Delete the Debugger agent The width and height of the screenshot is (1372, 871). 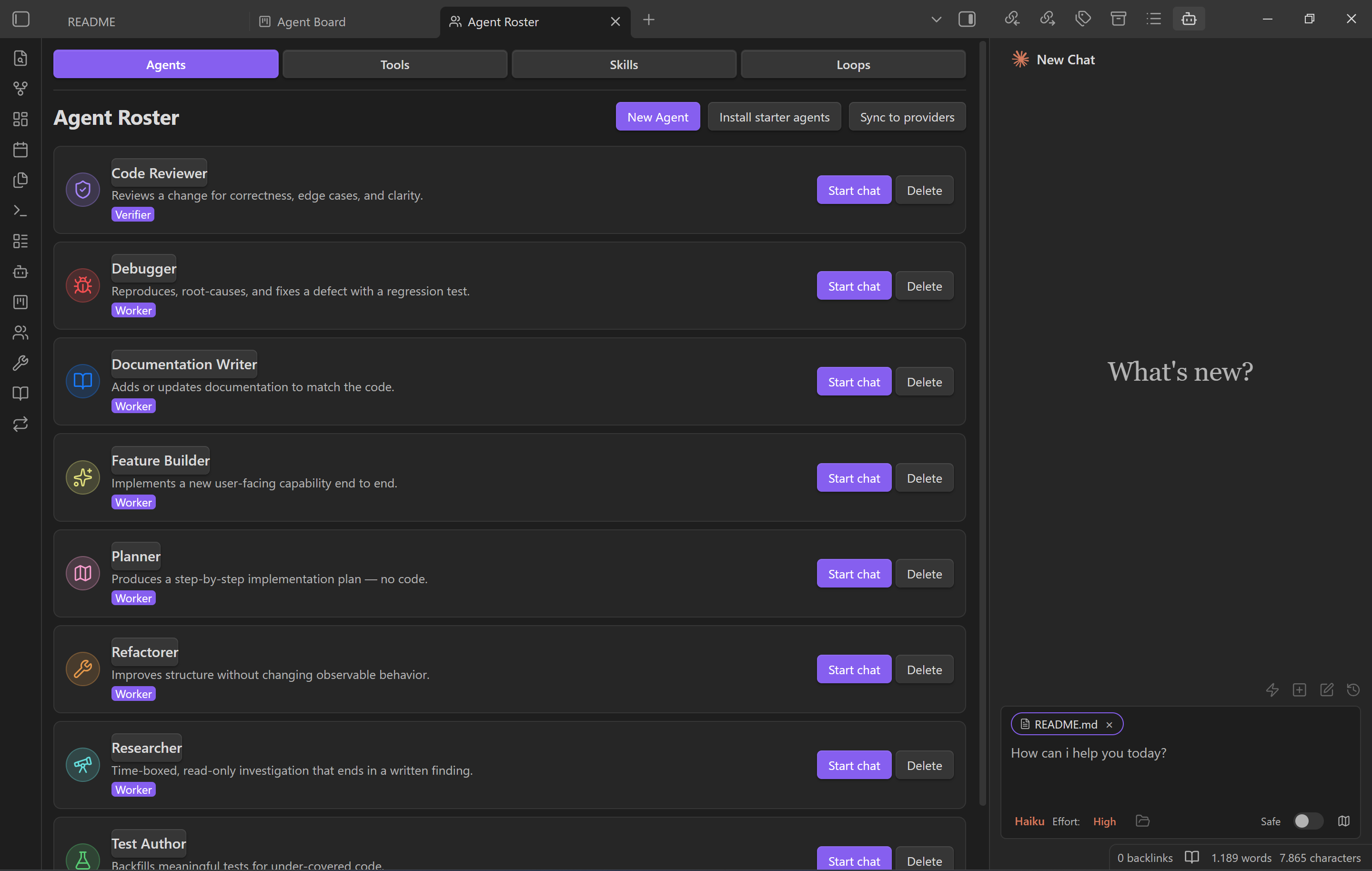(924, 286)
